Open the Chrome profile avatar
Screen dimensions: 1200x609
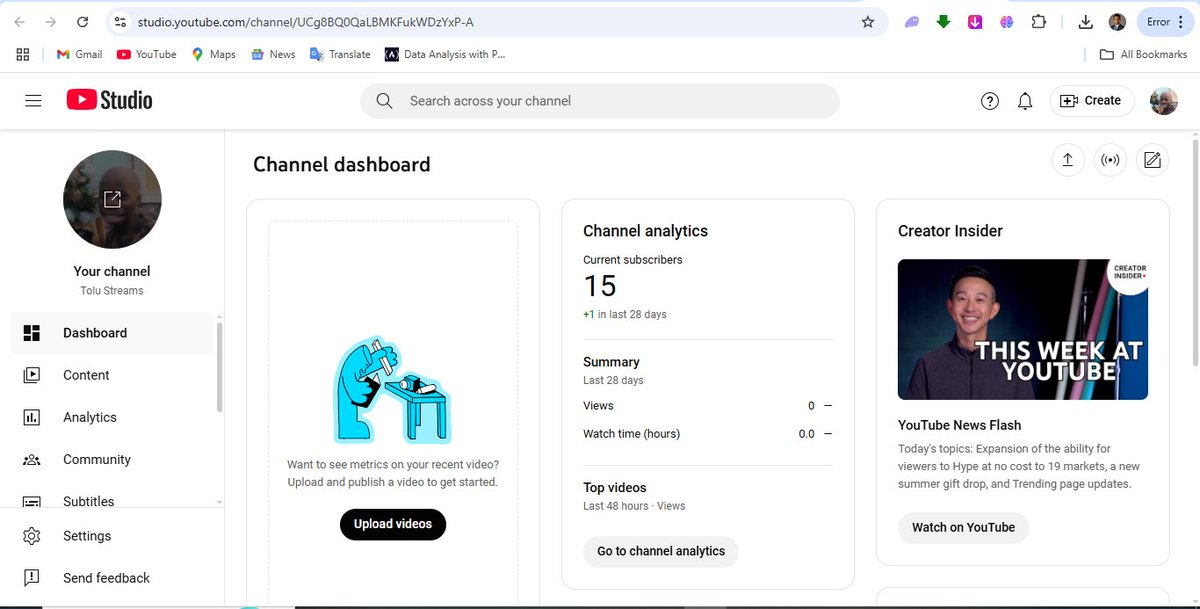(x=1118, y=22)
